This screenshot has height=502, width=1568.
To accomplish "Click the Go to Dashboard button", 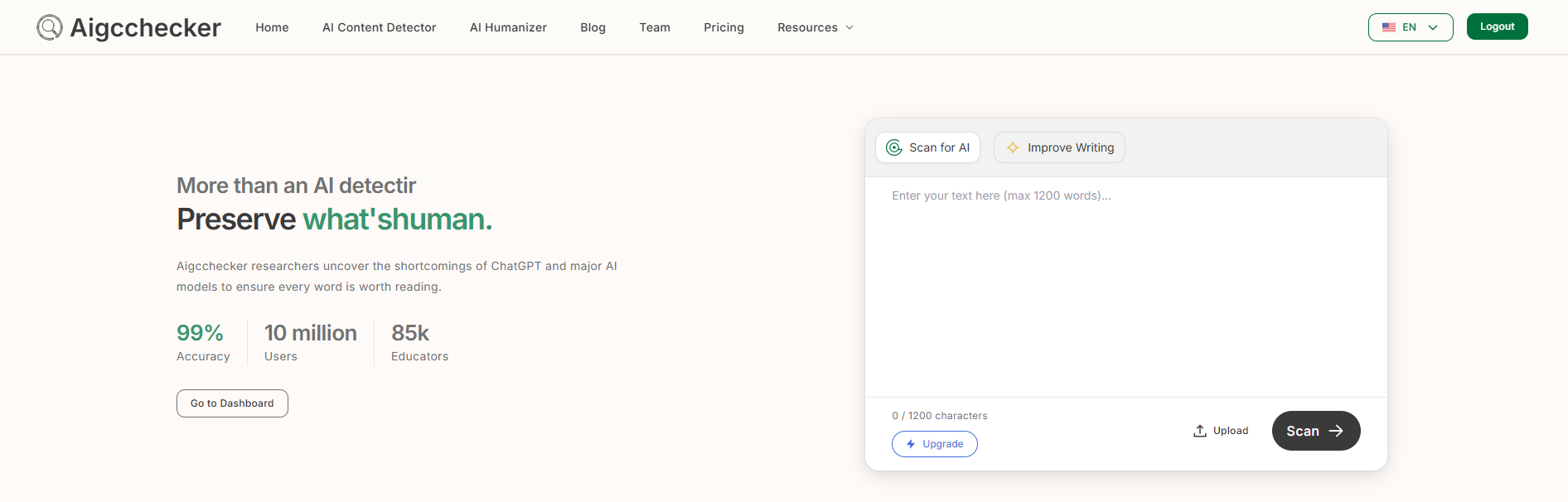I will (232, 403).
